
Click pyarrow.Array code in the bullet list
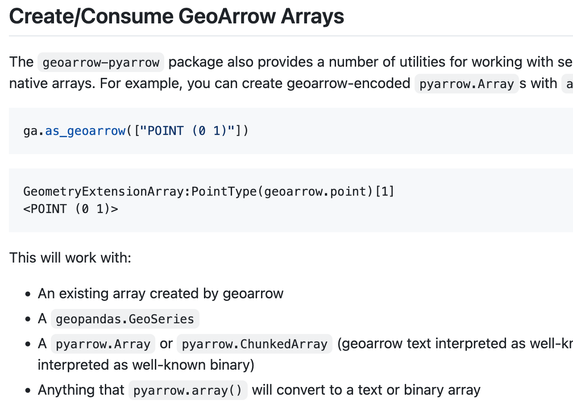point(103,344)
